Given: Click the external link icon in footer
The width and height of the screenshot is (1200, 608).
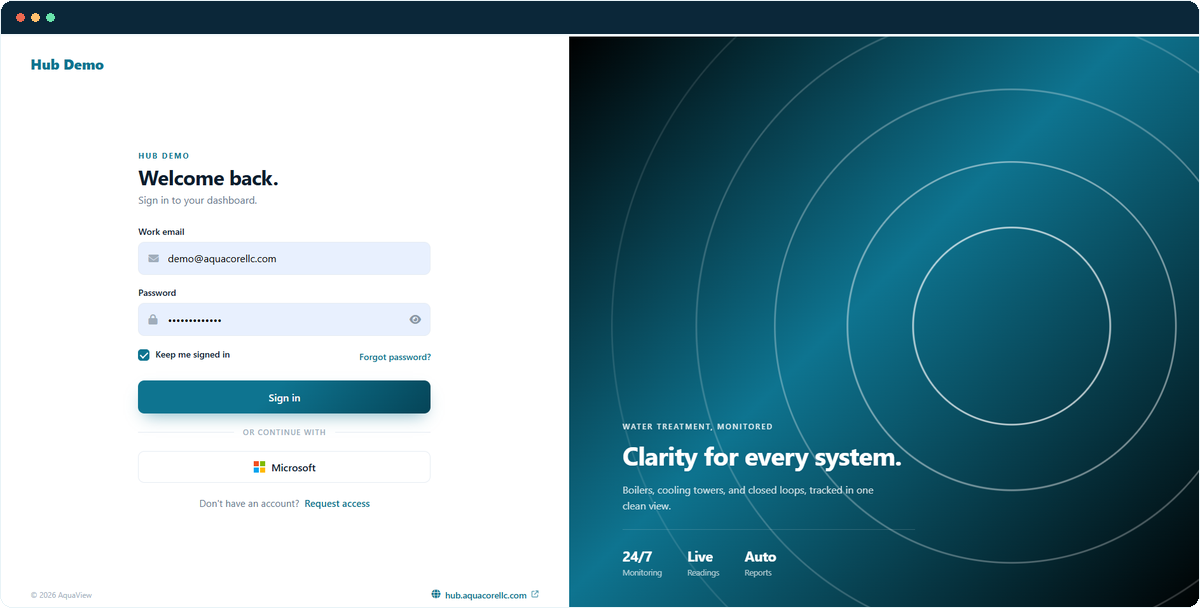Looking at the screenshot, I should pyautogui.click(x=535, y=594).
